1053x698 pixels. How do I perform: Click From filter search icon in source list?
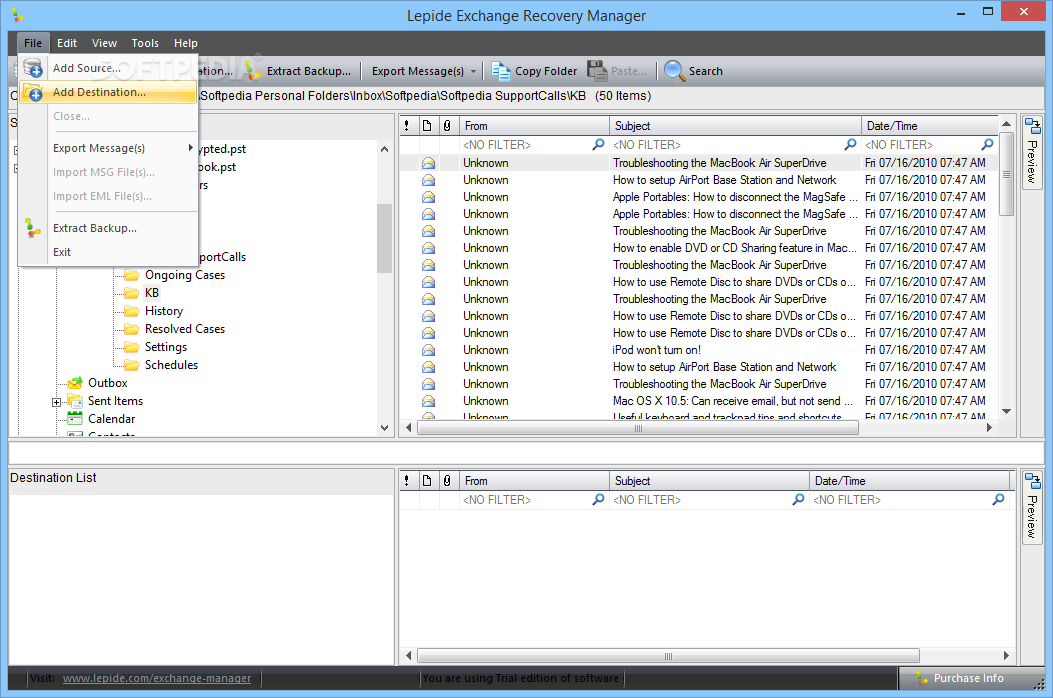[598, 144]
